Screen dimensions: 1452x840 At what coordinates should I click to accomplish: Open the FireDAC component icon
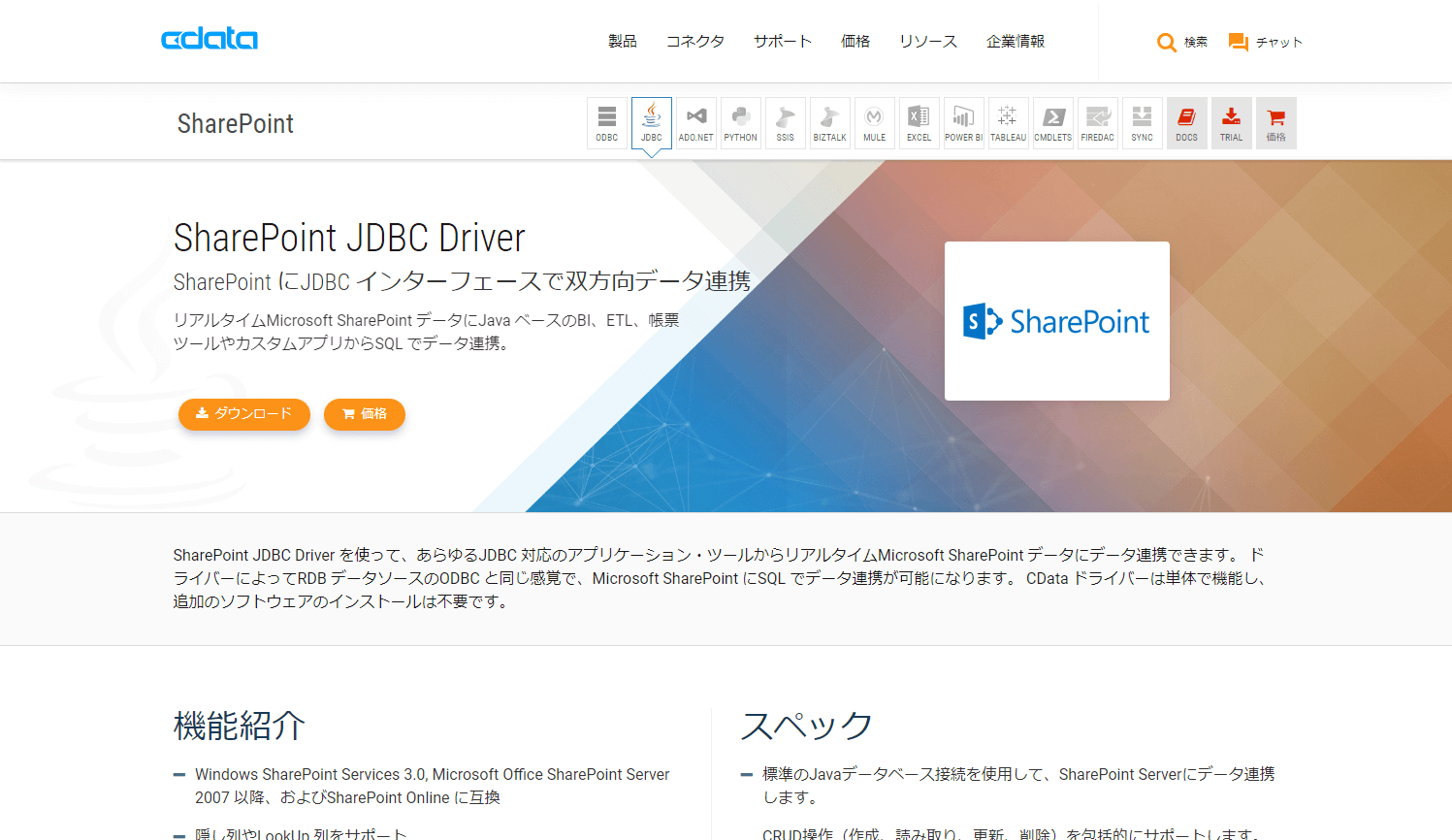[x=1097, y=122]
